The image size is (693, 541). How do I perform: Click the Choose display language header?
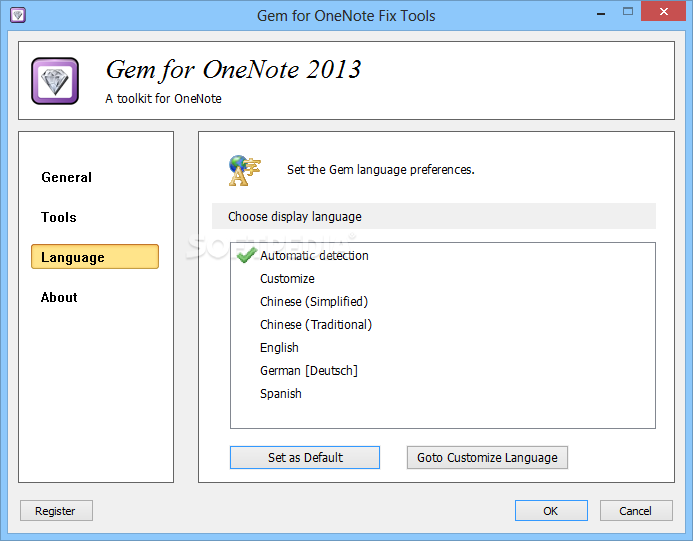pyautogui.click(x=434, y=216)
